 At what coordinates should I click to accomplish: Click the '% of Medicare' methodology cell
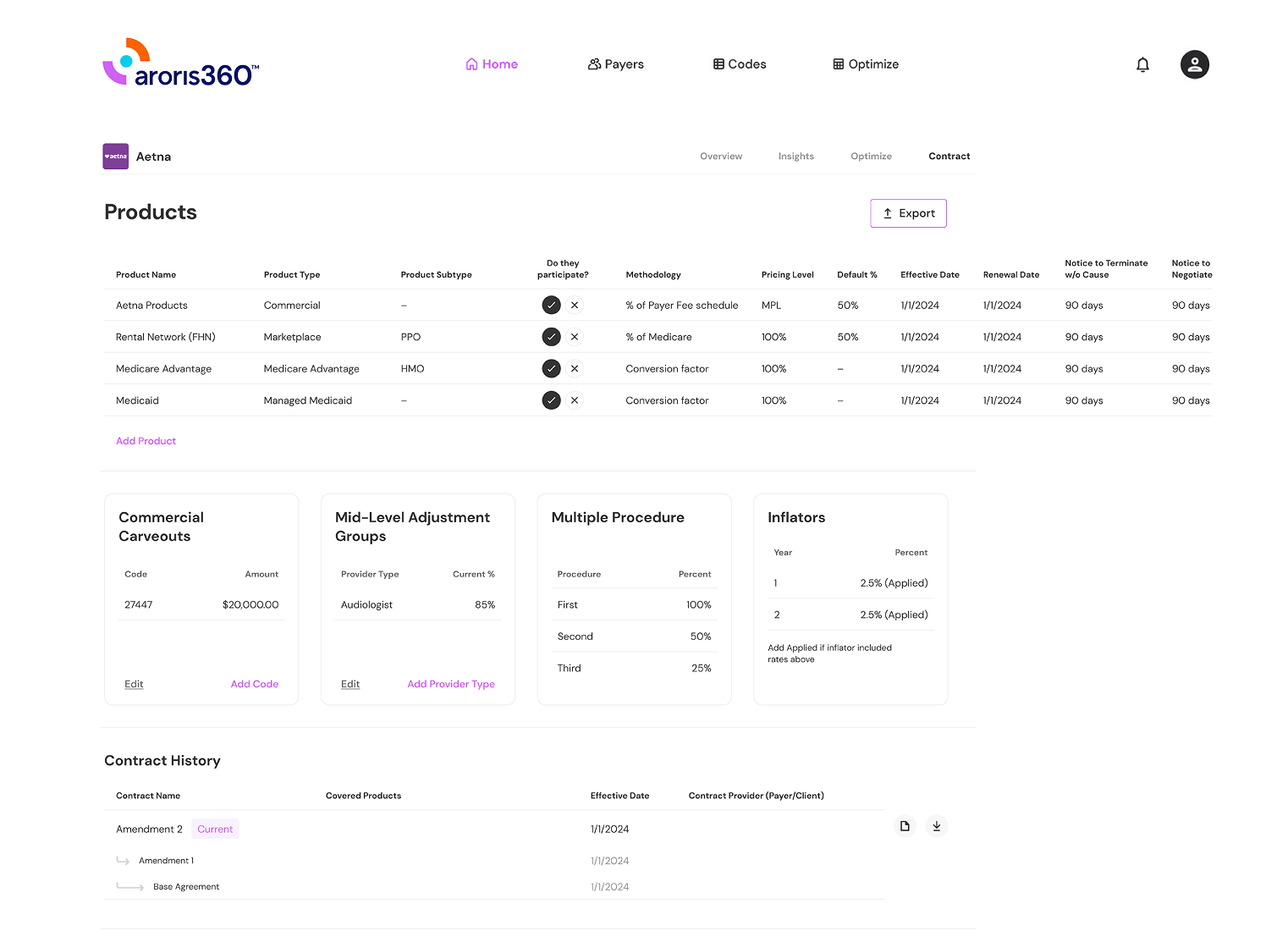pyautogui.click(x=658, y=337)
